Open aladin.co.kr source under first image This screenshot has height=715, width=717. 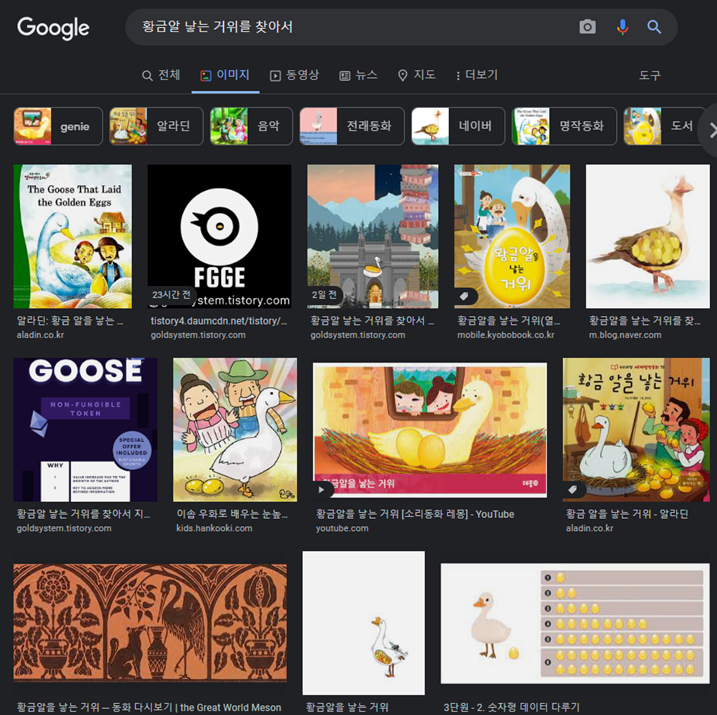pyautogui.click(x=40, y=335)
